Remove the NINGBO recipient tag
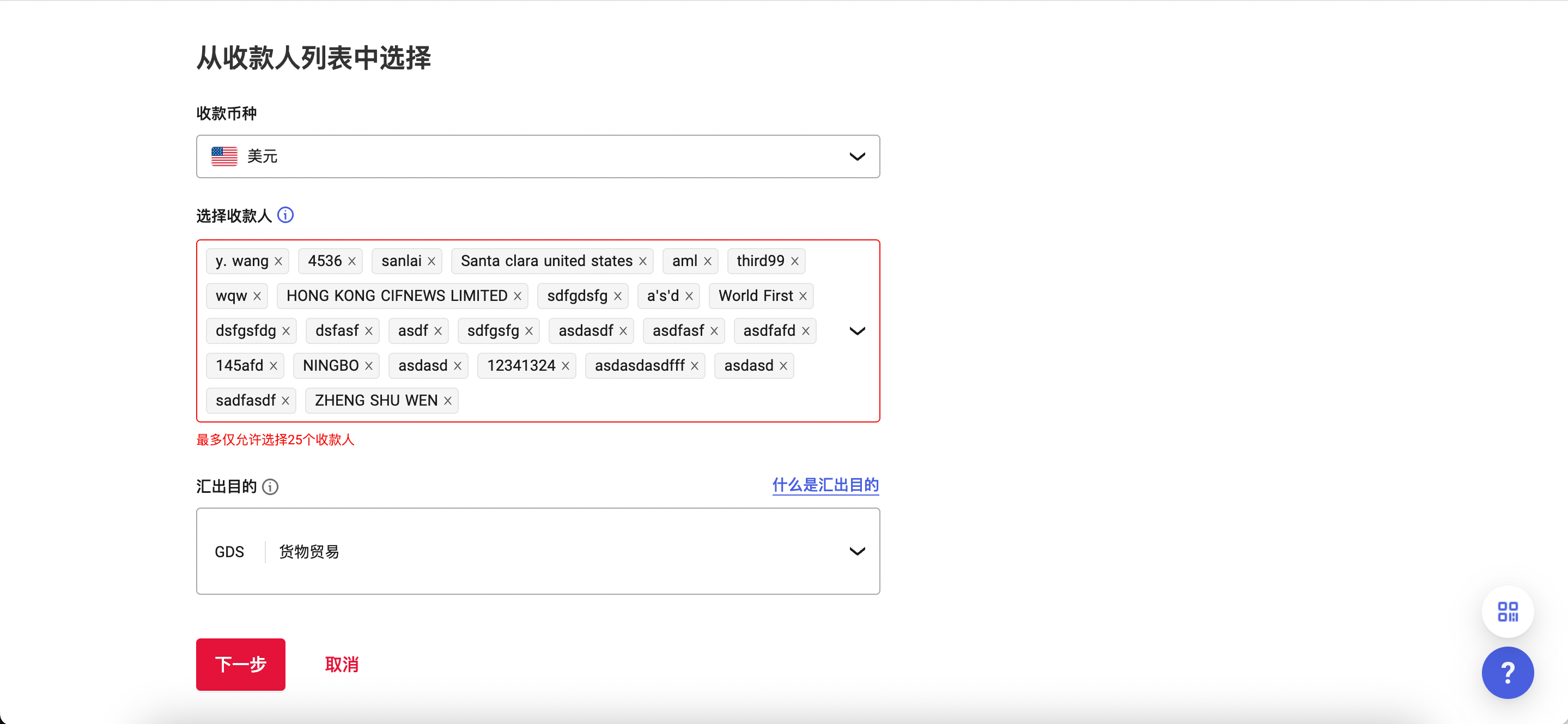This screenshot has height=724, width=1568. coord(369,365)
